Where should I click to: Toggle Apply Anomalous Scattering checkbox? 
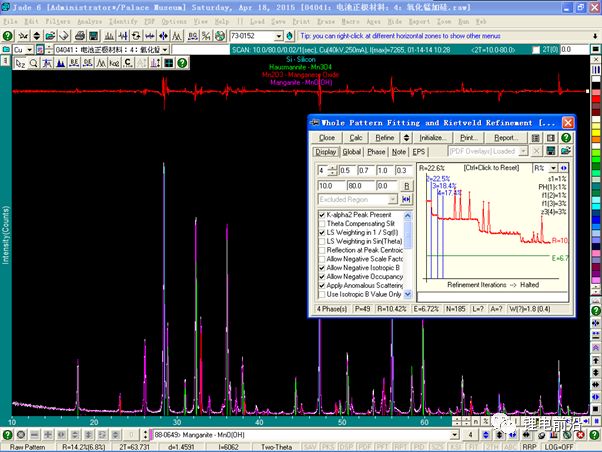(x=322, y=286)
